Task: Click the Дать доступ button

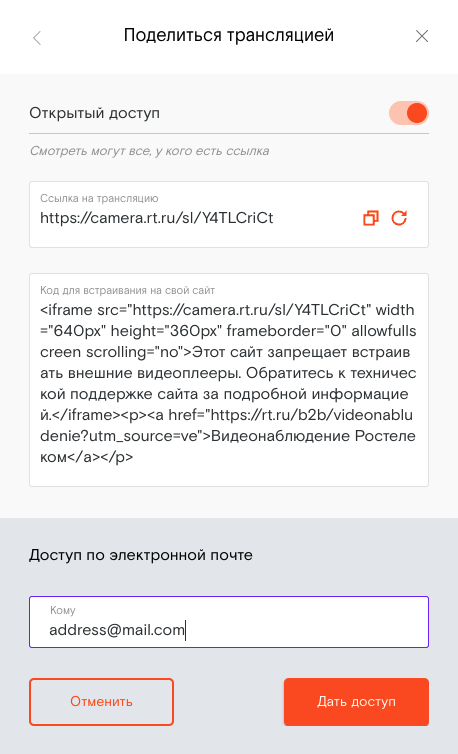Action: 356,702
